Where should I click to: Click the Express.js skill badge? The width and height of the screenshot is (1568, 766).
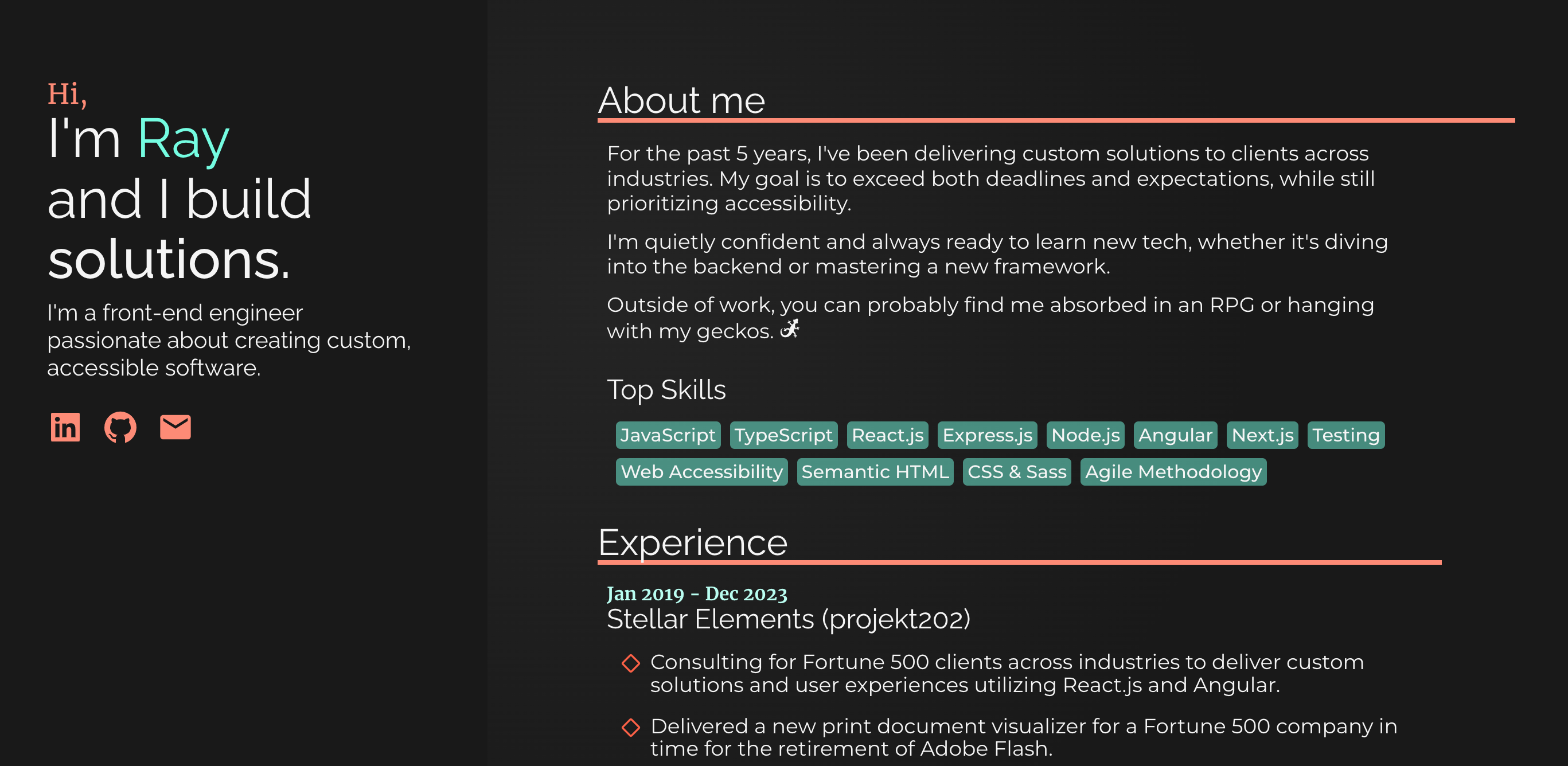click(x=986, y=435)
